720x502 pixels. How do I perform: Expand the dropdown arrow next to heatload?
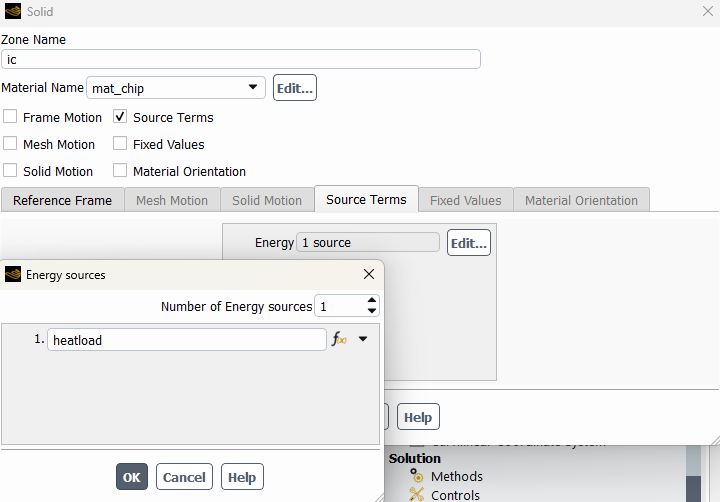[x=363, y=339]
